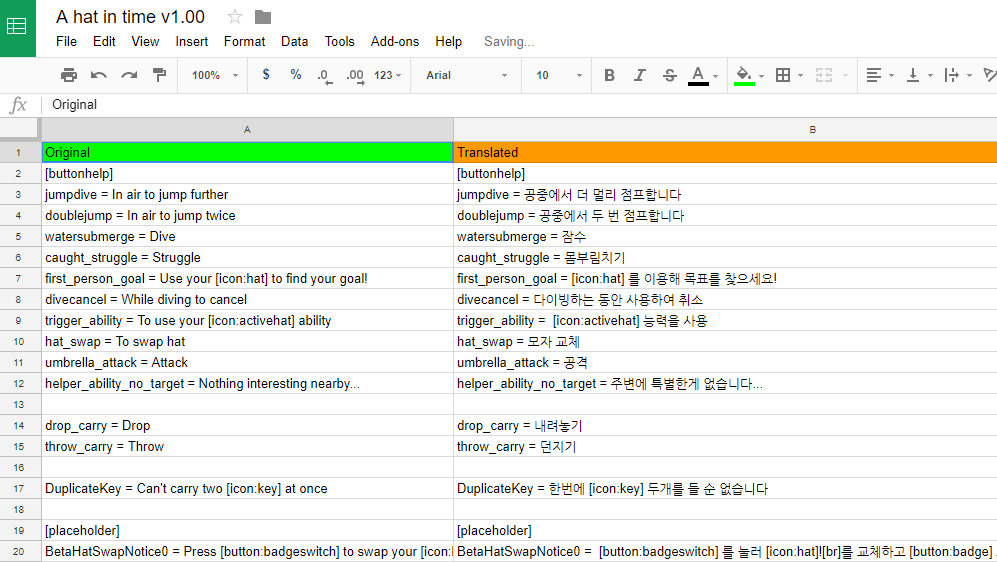997x562 pixels.
Task: Select cell DuplicateKey = Can't carry two
Action: pyautogui.click(x=247, y=488)
